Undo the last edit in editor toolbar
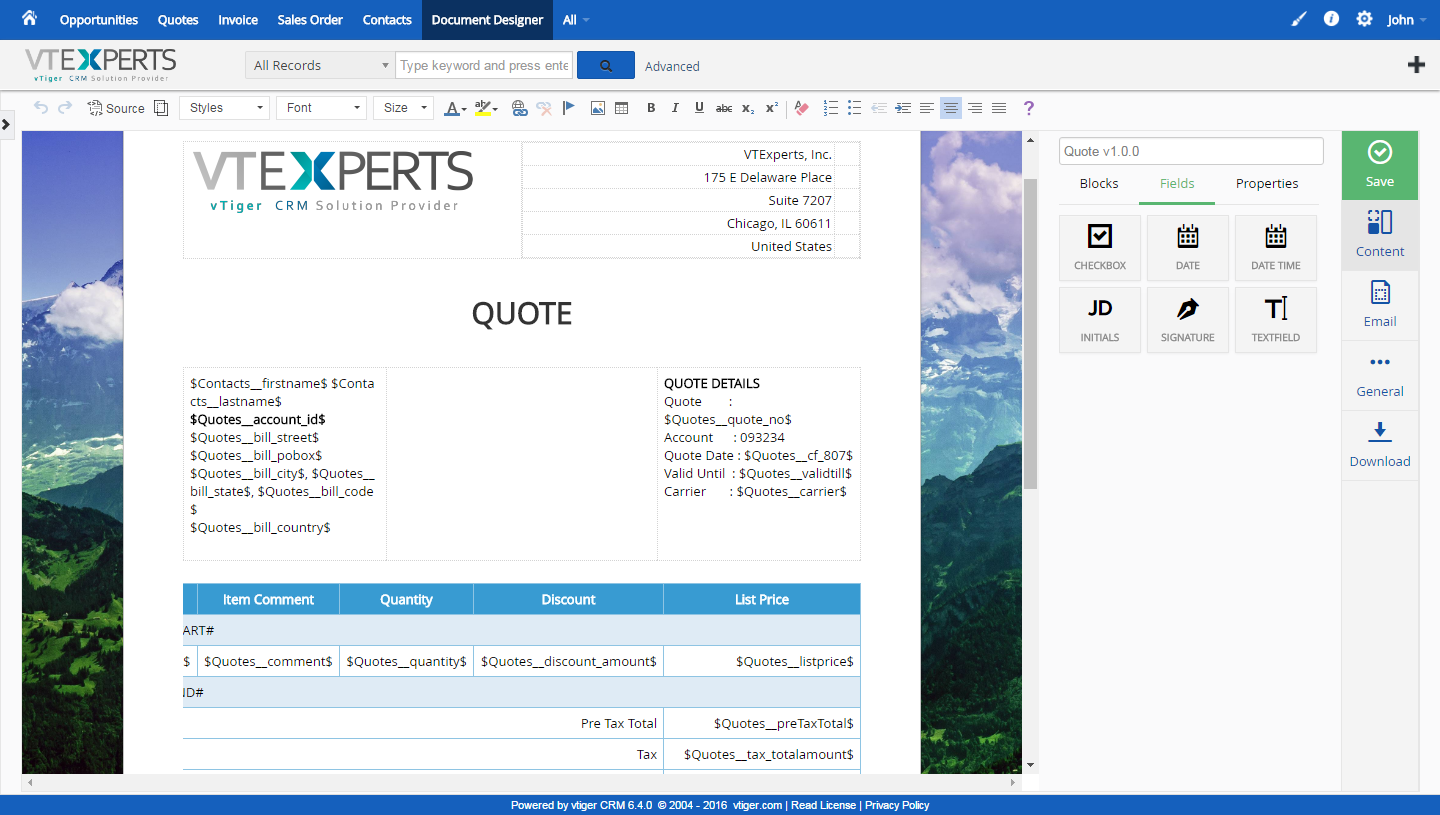Screen dimensions: 1440x815 pyautogui.click(x=41, y=108)
